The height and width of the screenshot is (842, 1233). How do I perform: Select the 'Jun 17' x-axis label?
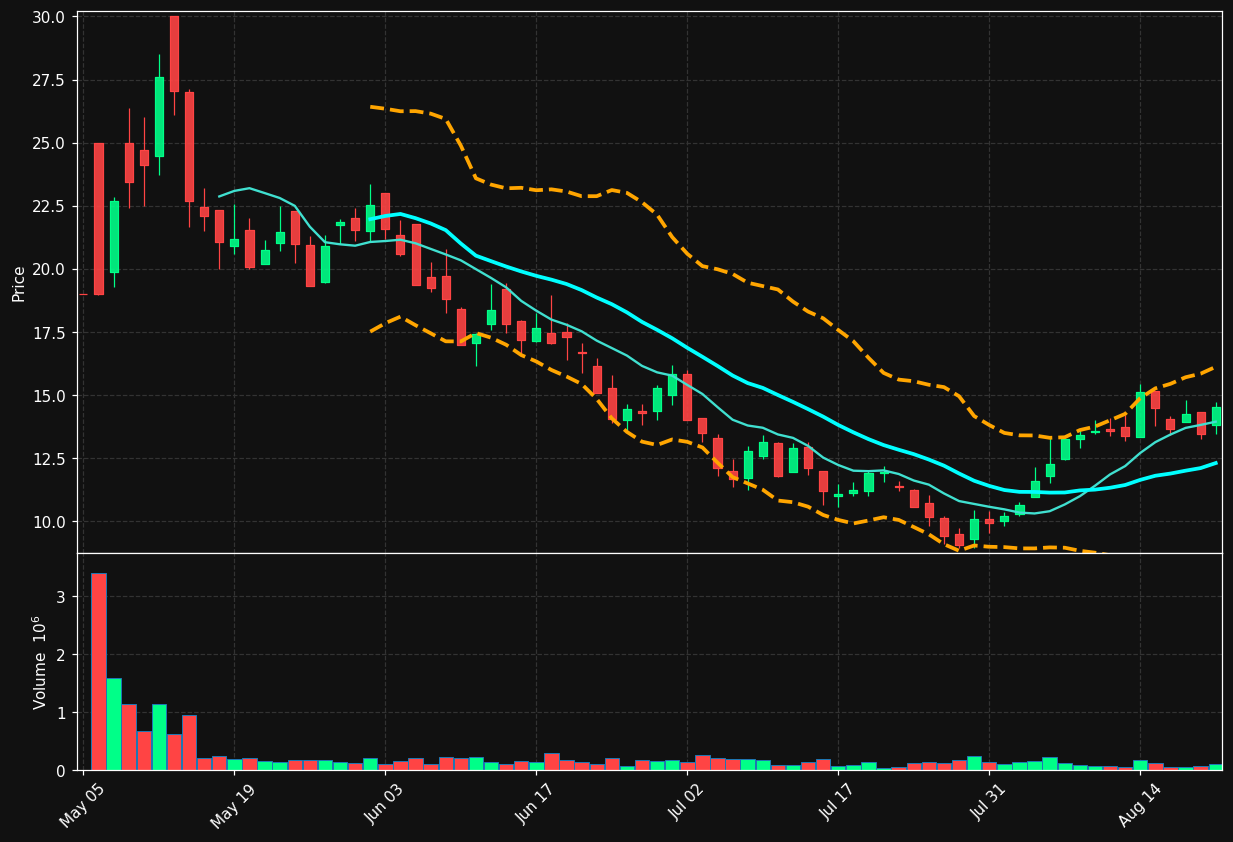[535, 806]
